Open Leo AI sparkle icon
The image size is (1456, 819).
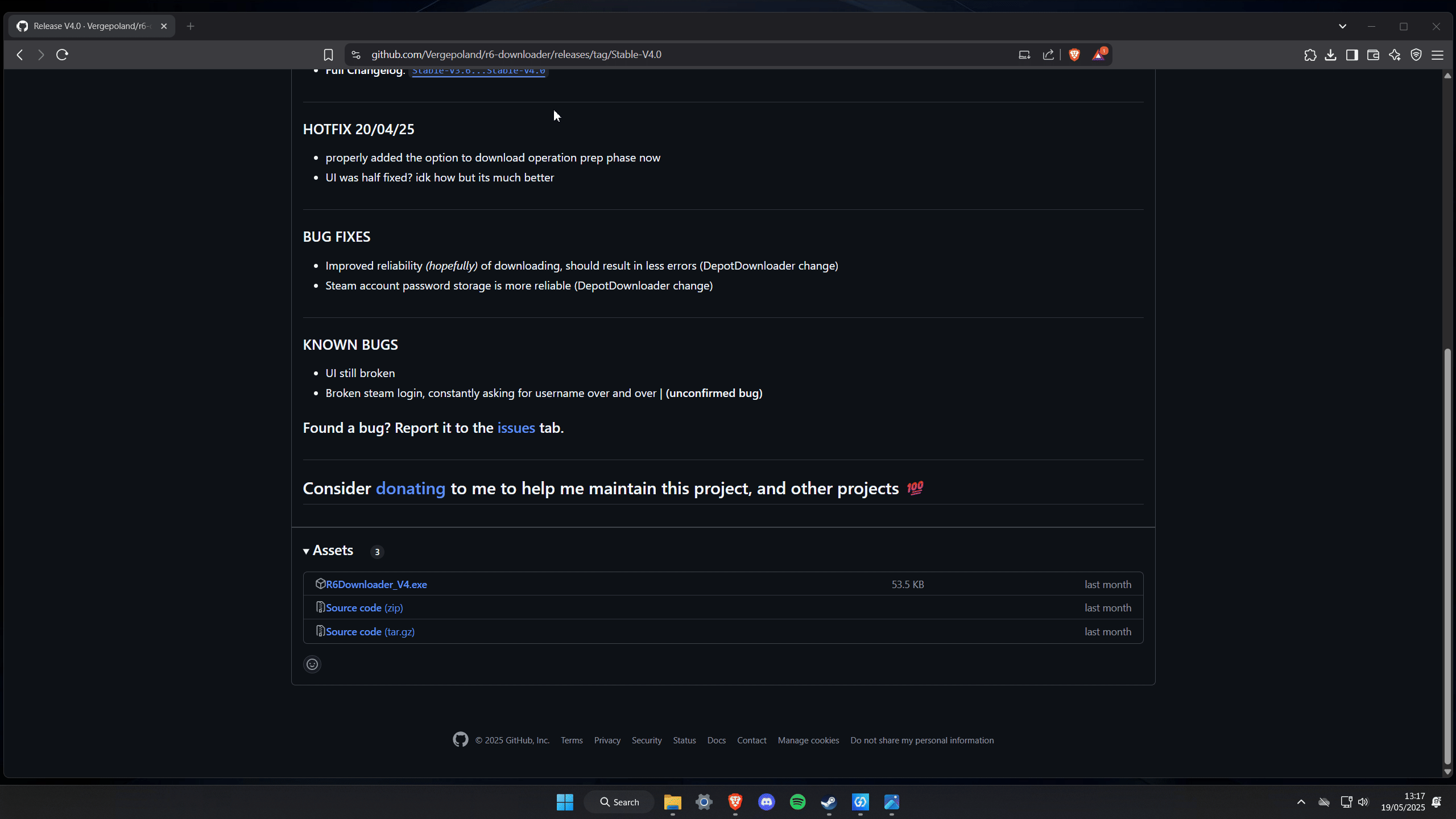[1395, 55]
